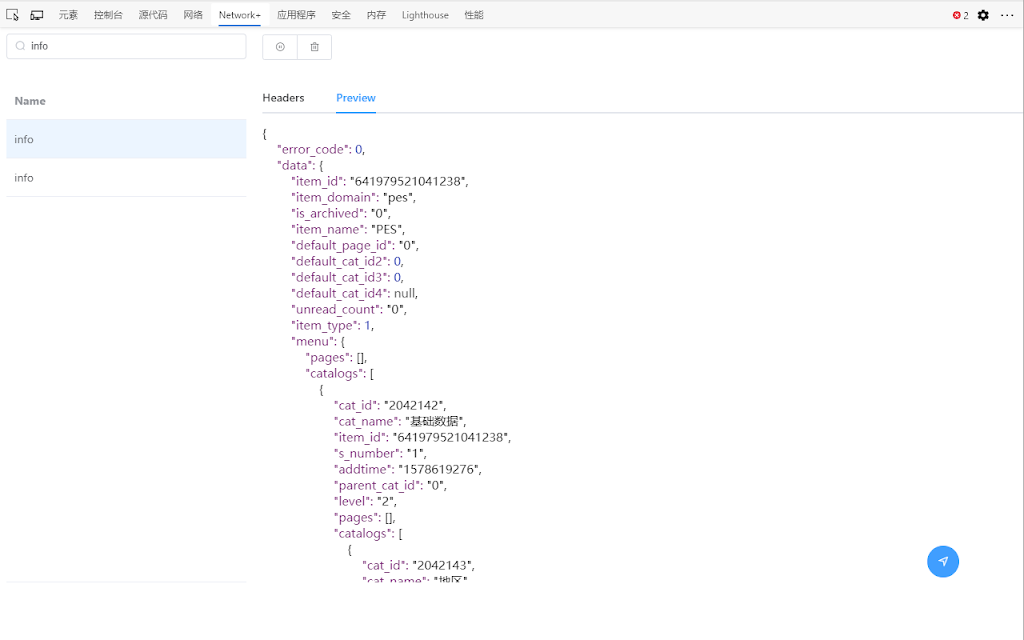The image size is (1024, 640).
Task: Open the 应用程序 tab
Action: pos(296,14)
